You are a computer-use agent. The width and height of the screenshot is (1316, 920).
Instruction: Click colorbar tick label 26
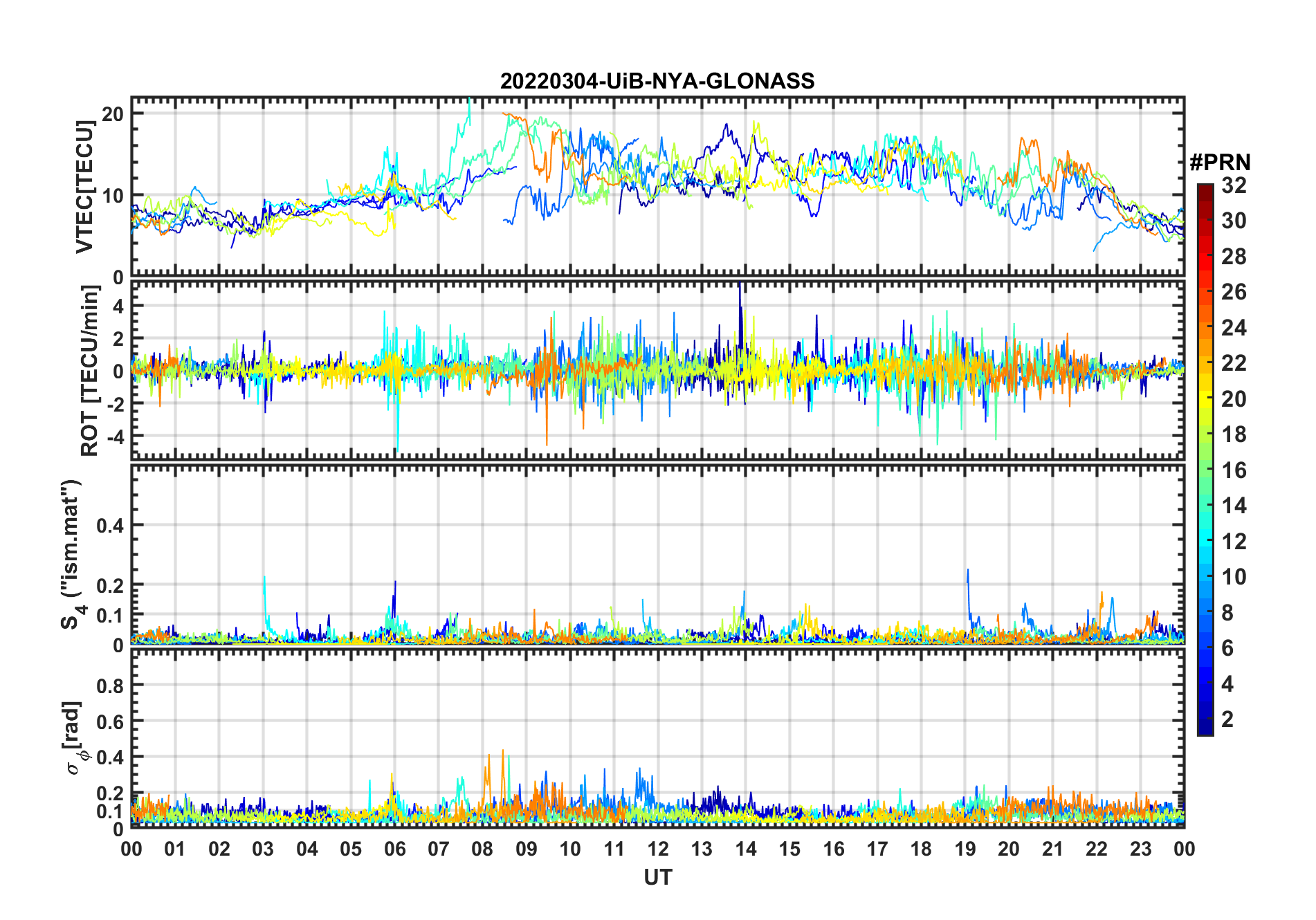(x=1234, y=292)
